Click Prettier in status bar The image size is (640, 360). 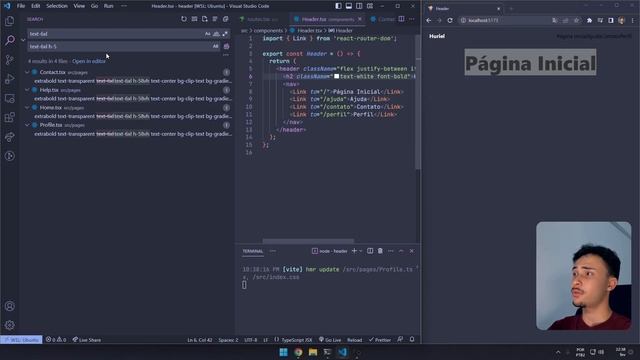[x=380, y=340]
